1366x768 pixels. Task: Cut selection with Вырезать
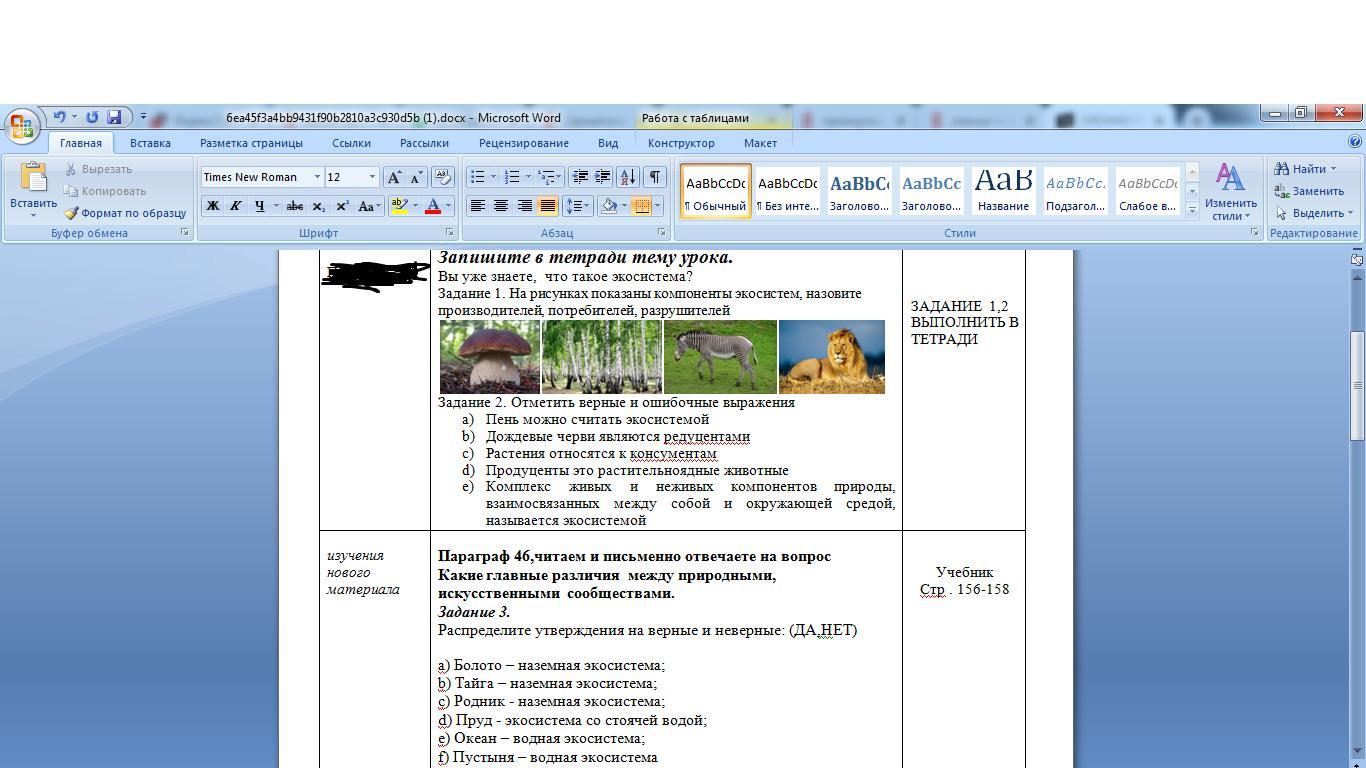click(x=98, y=169)
